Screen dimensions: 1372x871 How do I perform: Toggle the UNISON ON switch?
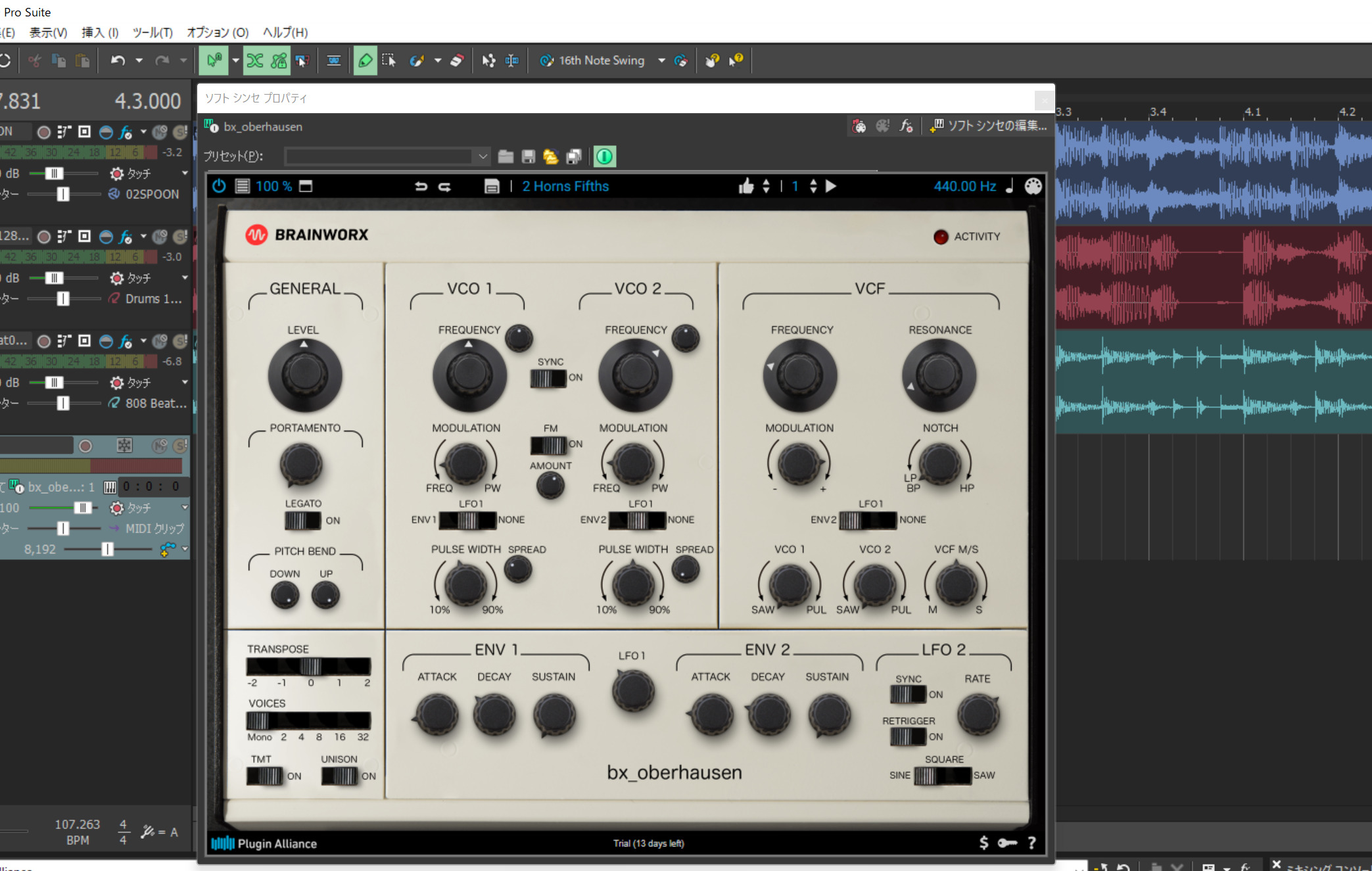click(x=339, y=776)
